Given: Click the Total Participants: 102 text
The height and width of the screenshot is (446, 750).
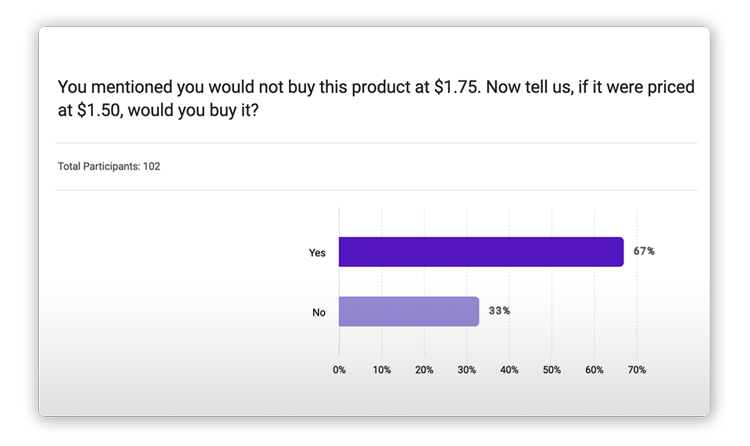Looking at the screenshot, I should click(109, 167).
